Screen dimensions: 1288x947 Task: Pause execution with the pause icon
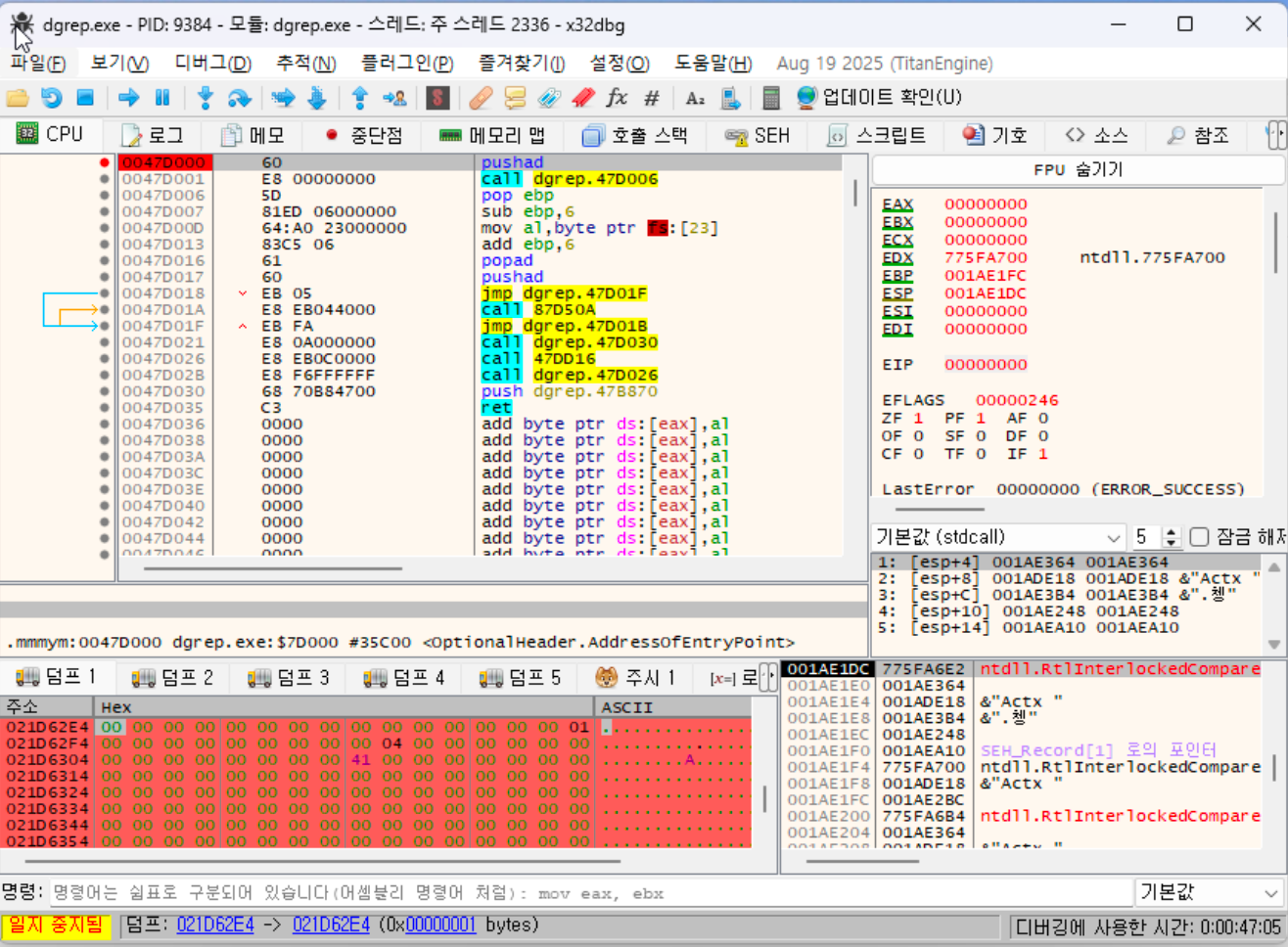[x=162, y=98]
